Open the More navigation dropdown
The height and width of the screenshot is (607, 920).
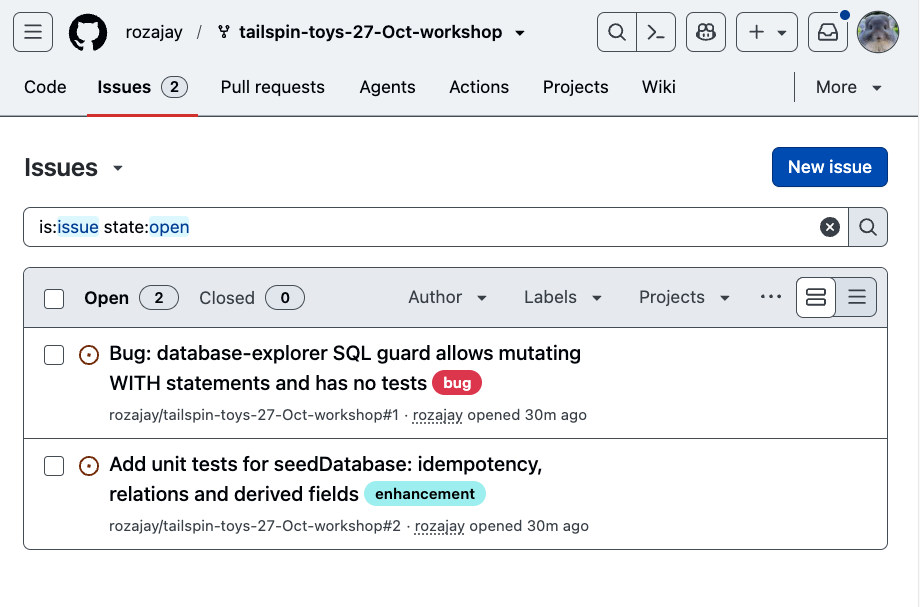pyautogui.click(x=848, y=87)
